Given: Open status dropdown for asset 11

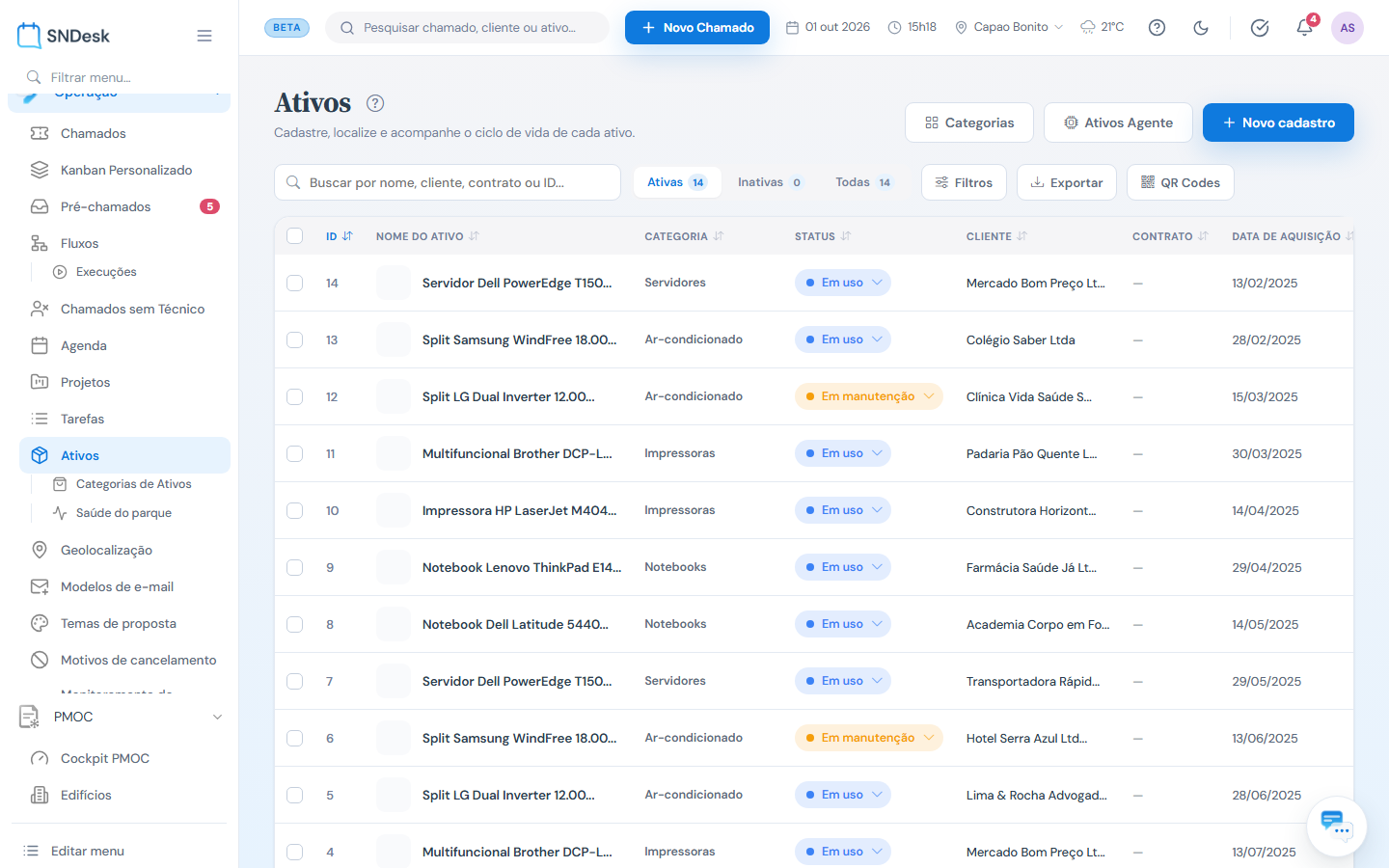Looking at the screenshot, I should [x=843, y=453].
